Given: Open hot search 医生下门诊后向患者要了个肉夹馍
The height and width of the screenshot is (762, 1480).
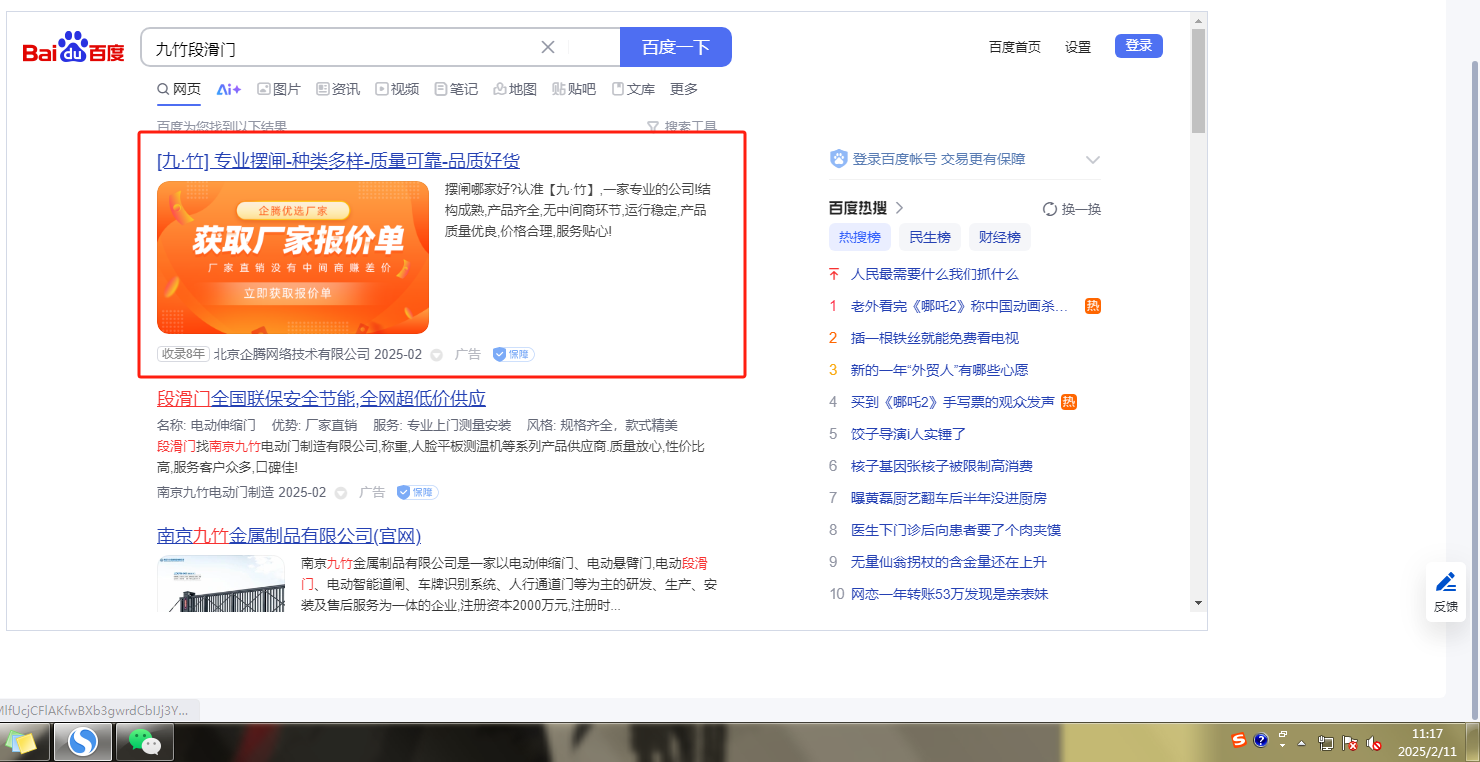Looking at the screenshot, I should pyautogui.click(x=956, y=530).
